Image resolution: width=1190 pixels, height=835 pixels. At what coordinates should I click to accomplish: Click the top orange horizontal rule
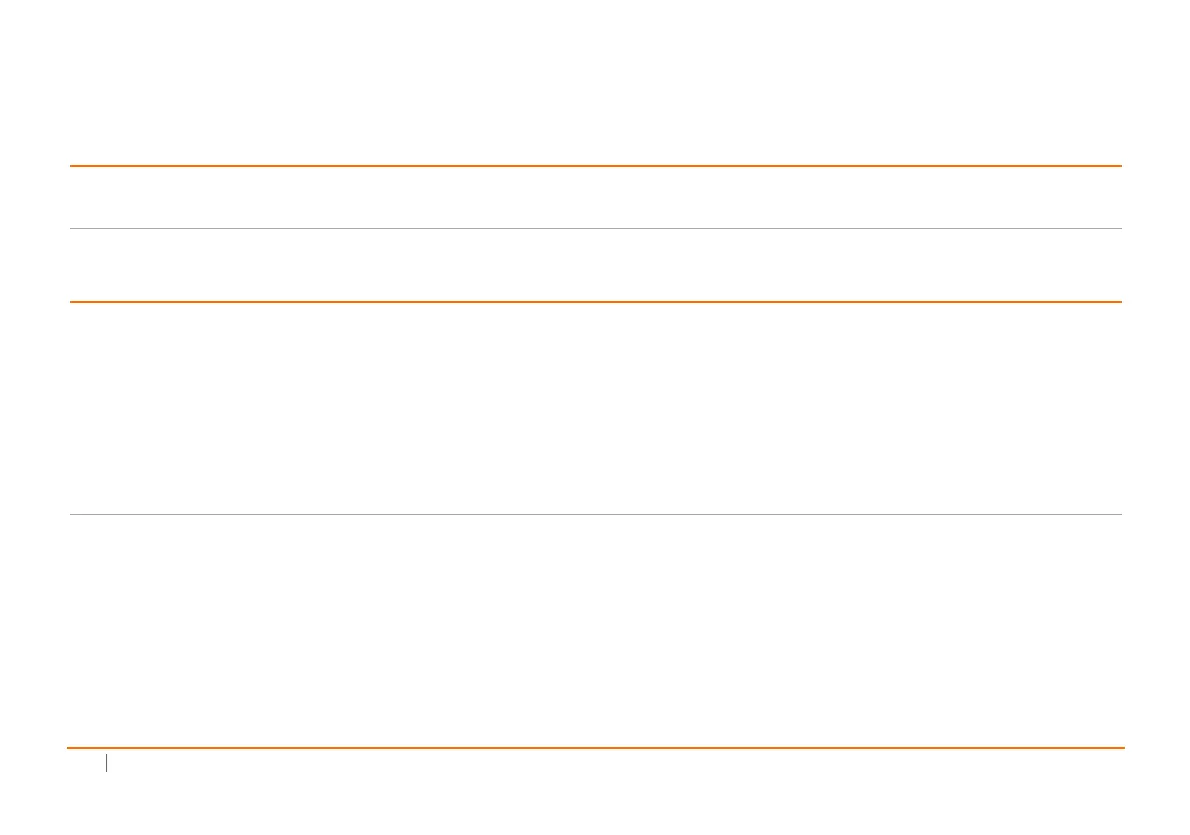point(595,166)
